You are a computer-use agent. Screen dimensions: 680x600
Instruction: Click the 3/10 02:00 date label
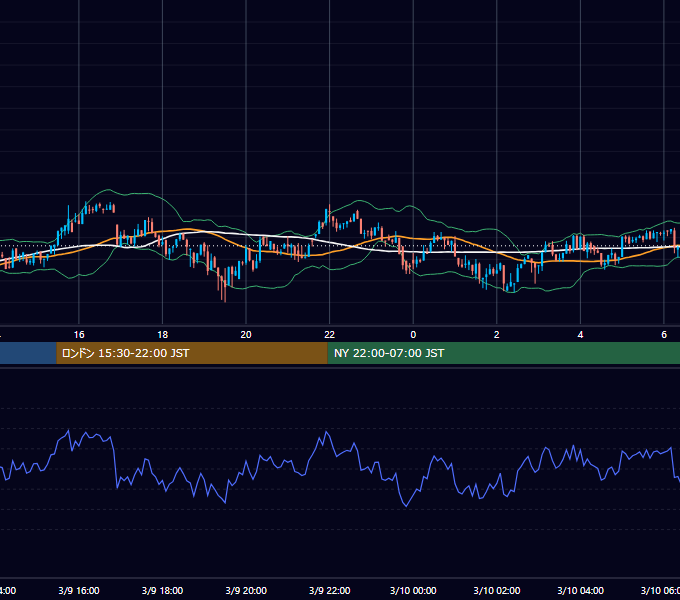[497, 590]
